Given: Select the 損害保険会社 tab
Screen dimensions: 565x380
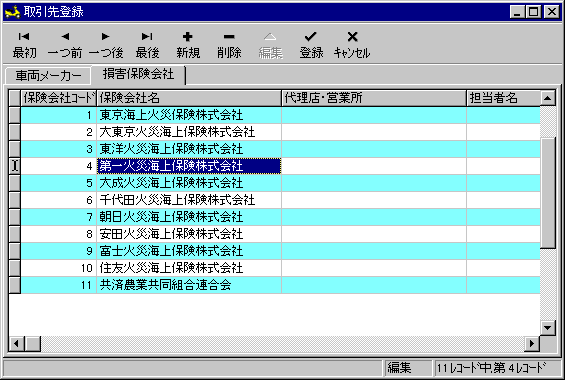Looking at the screenshot, I should pyautogui.click(x=138, y=74).
